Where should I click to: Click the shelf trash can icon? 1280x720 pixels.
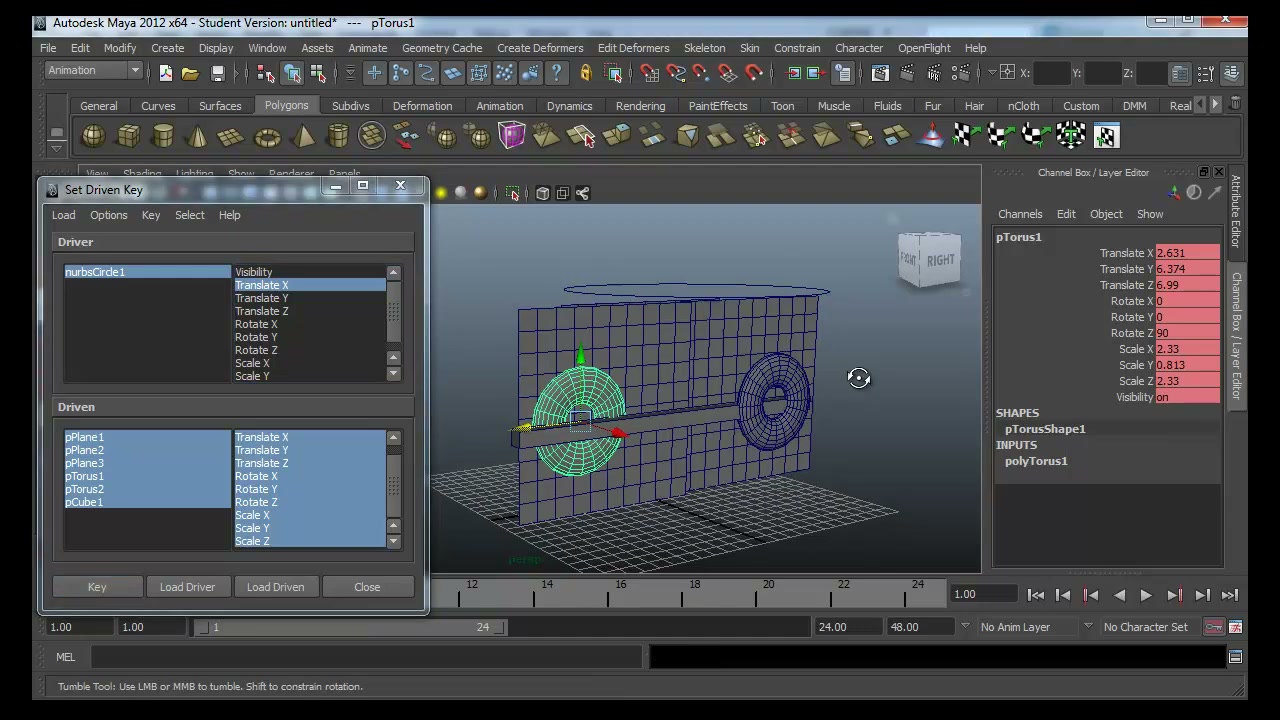(x=1235, y=103)
